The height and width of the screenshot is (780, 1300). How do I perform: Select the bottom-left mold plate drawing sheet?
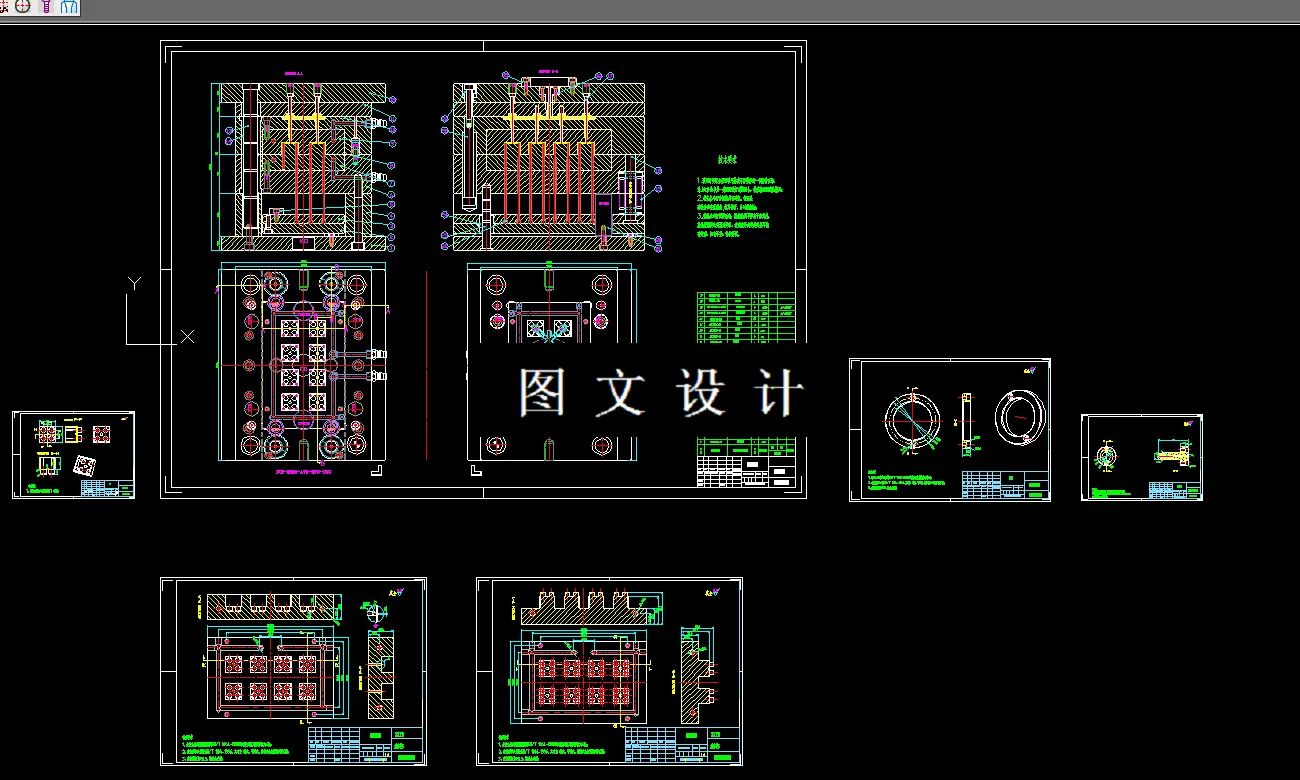(x=298, y=675)
